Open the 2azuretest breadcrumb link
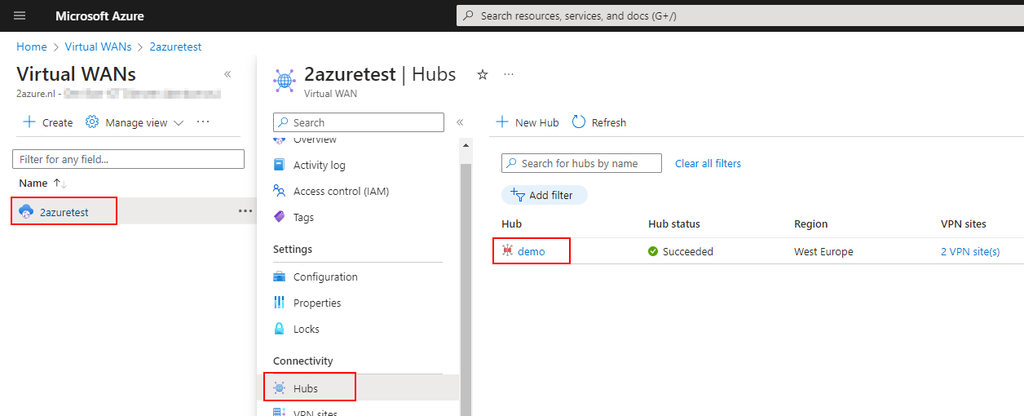The image size is (1024, 416). (x=175, y=47)
